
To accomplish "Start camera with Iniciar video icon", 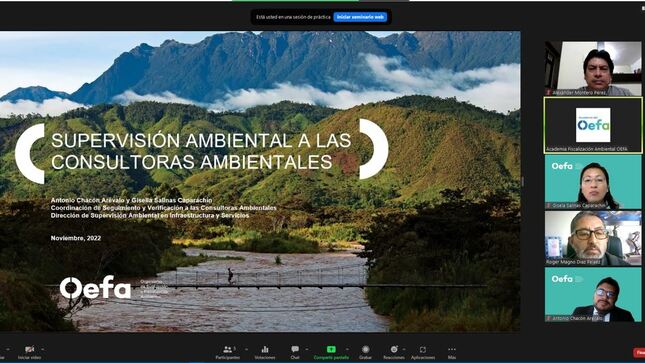I will click(x=29, y=349).
